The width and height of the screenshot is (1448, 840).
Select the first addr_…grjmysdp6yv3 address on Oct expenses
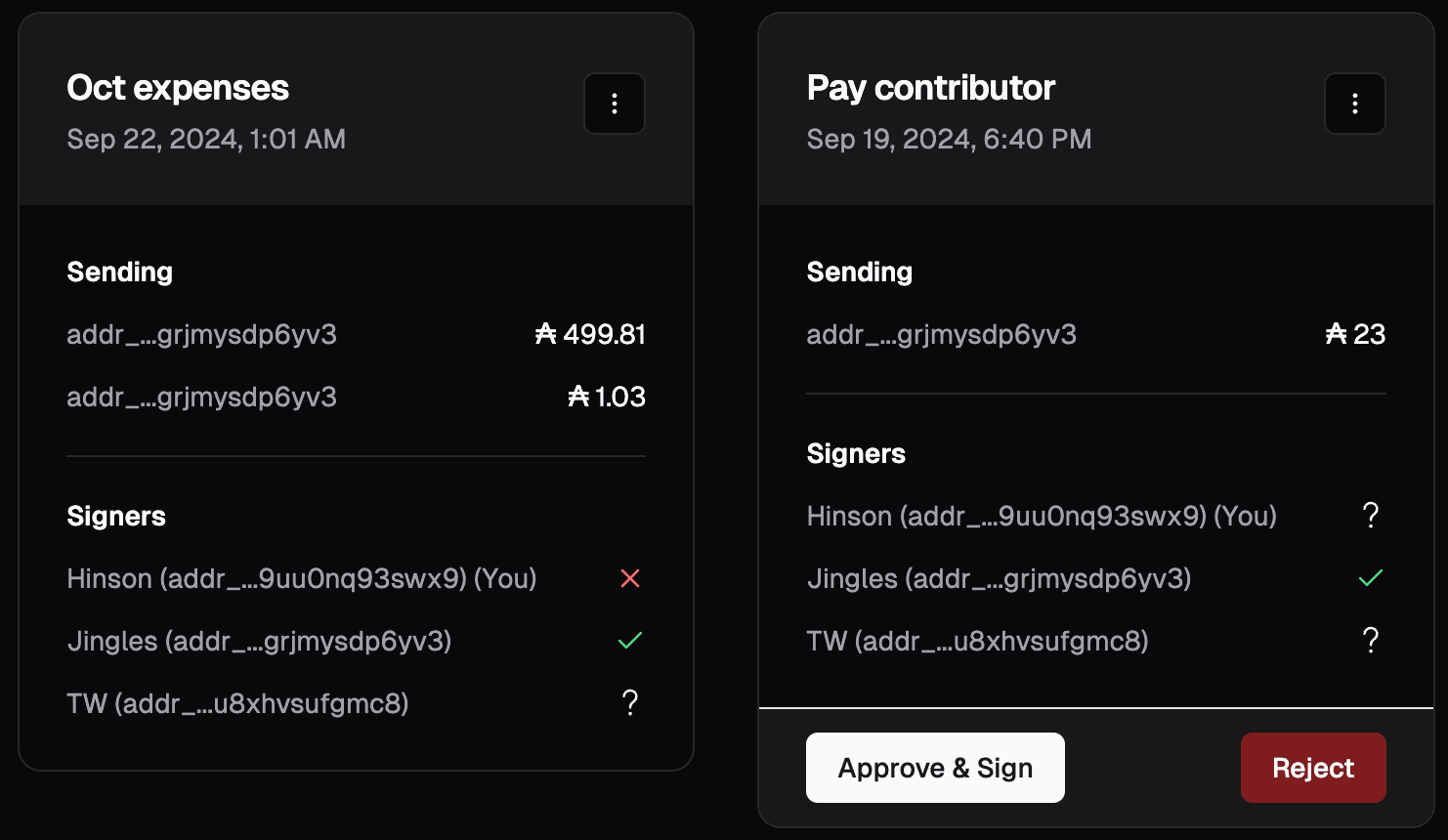coord(201,334)
